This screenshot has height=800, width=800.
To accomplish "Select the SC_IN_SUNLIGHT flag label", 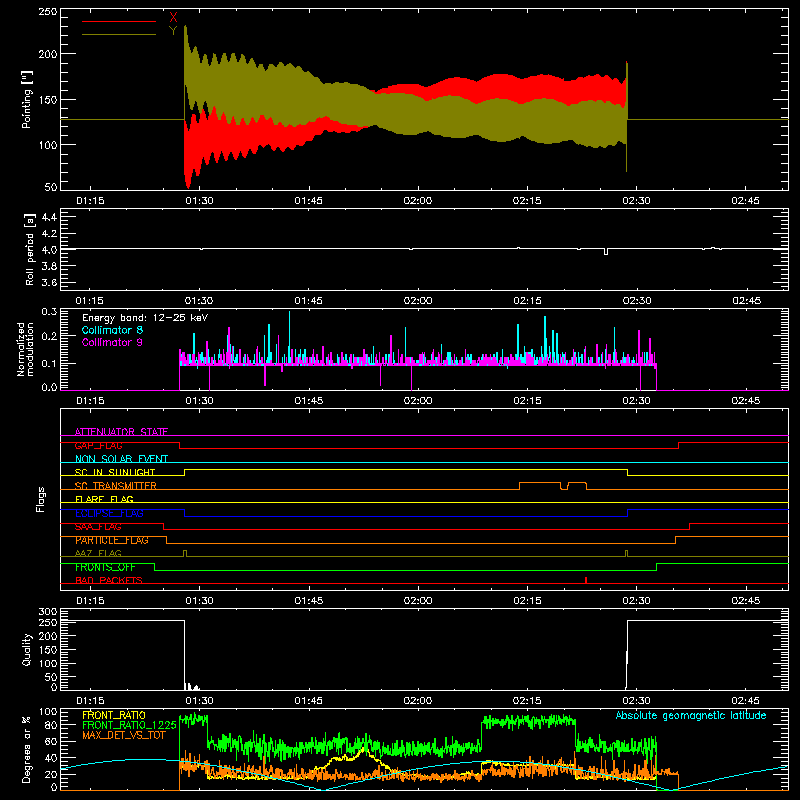I will point(115,472).
